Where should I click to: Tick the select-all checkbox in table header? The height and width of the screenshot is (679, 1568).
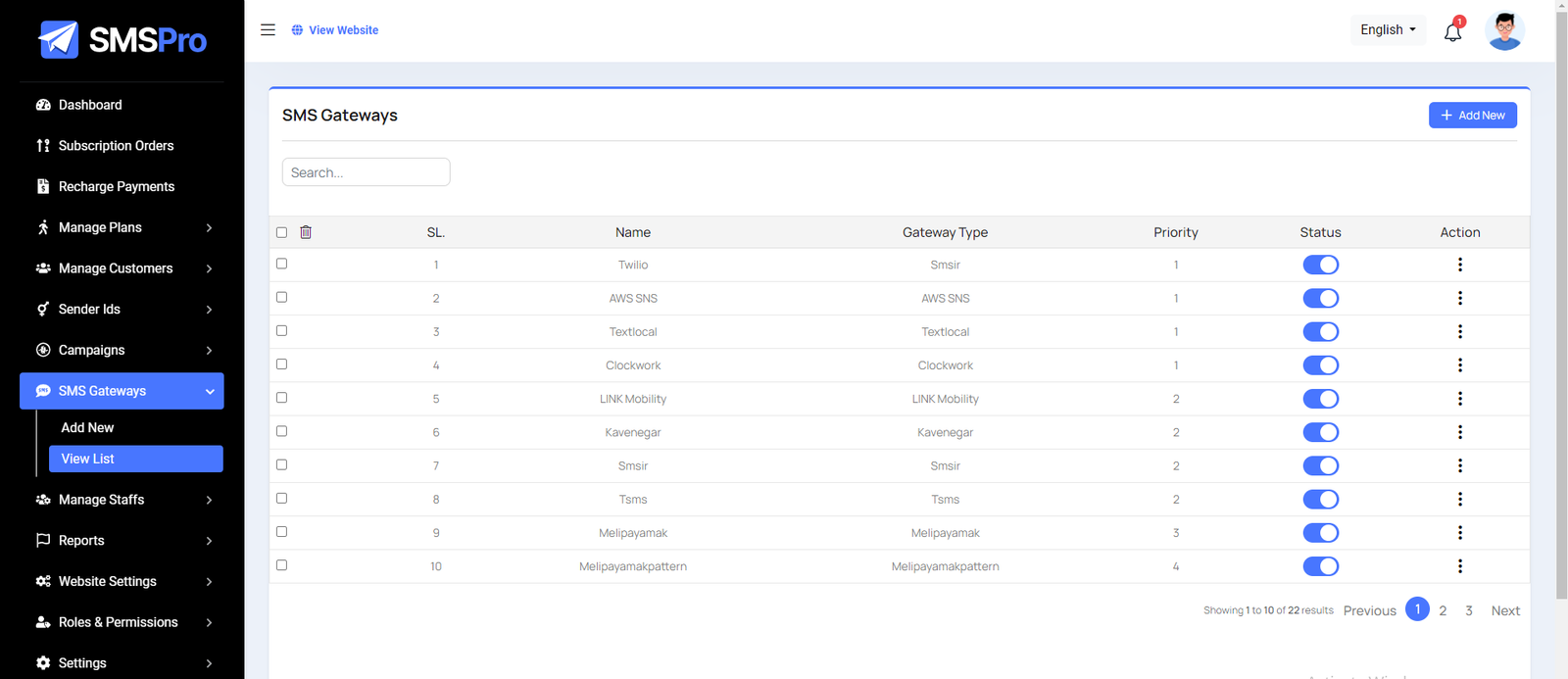(282, 232)
